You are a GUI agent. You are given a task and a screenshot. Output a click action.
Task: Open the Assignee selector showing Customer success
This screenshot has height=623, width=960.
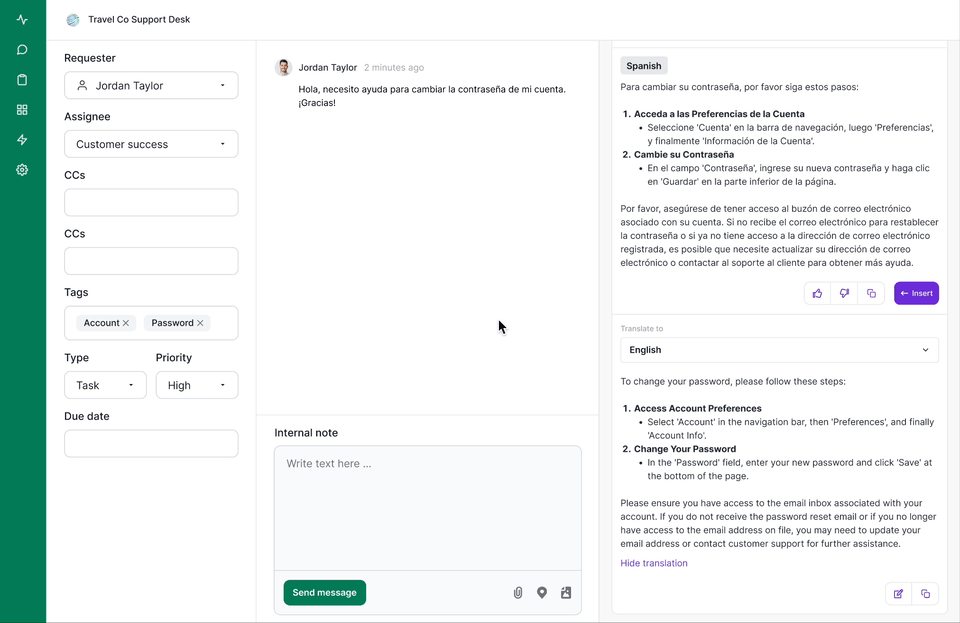tap(150, 143)
